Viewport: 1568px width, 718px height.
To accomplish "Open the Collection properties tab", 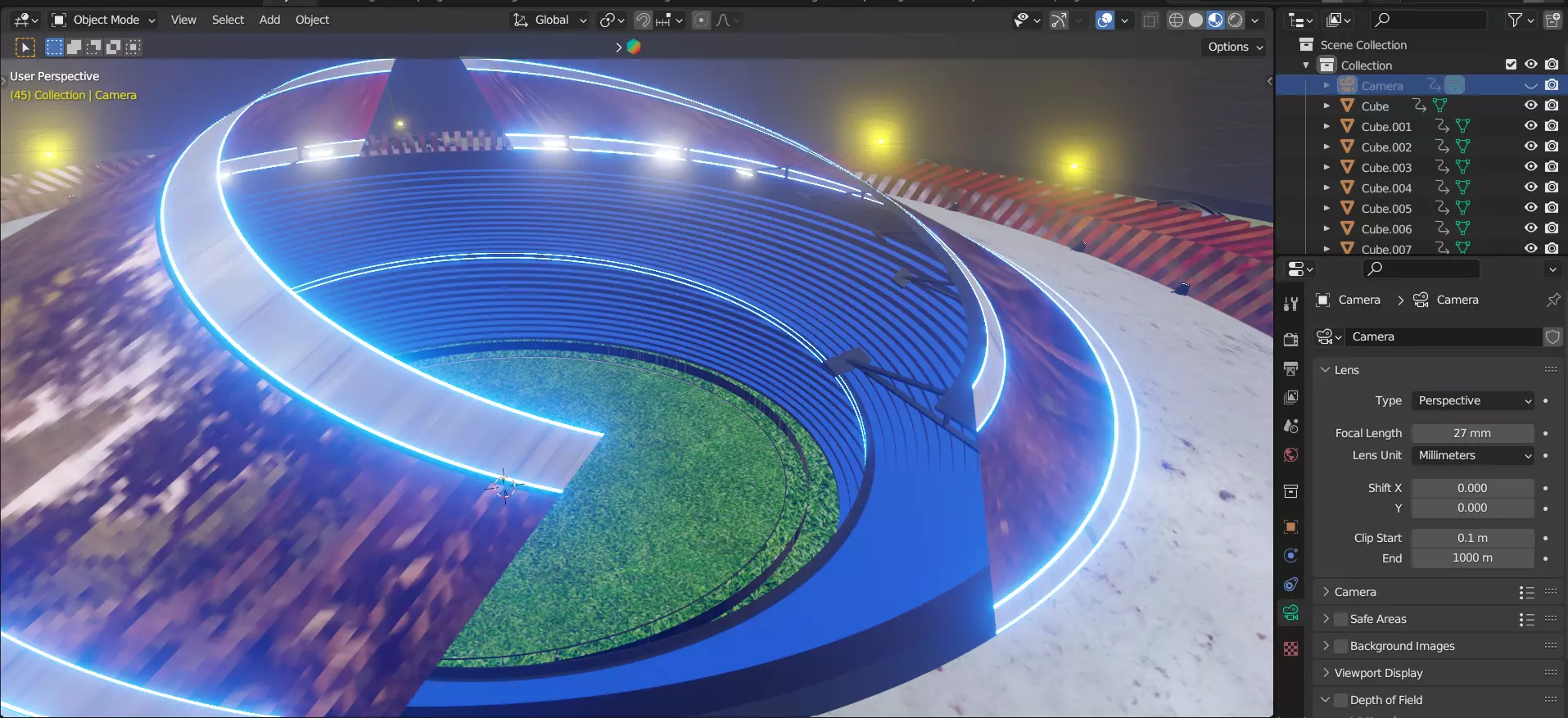I will click(1291, 491).
